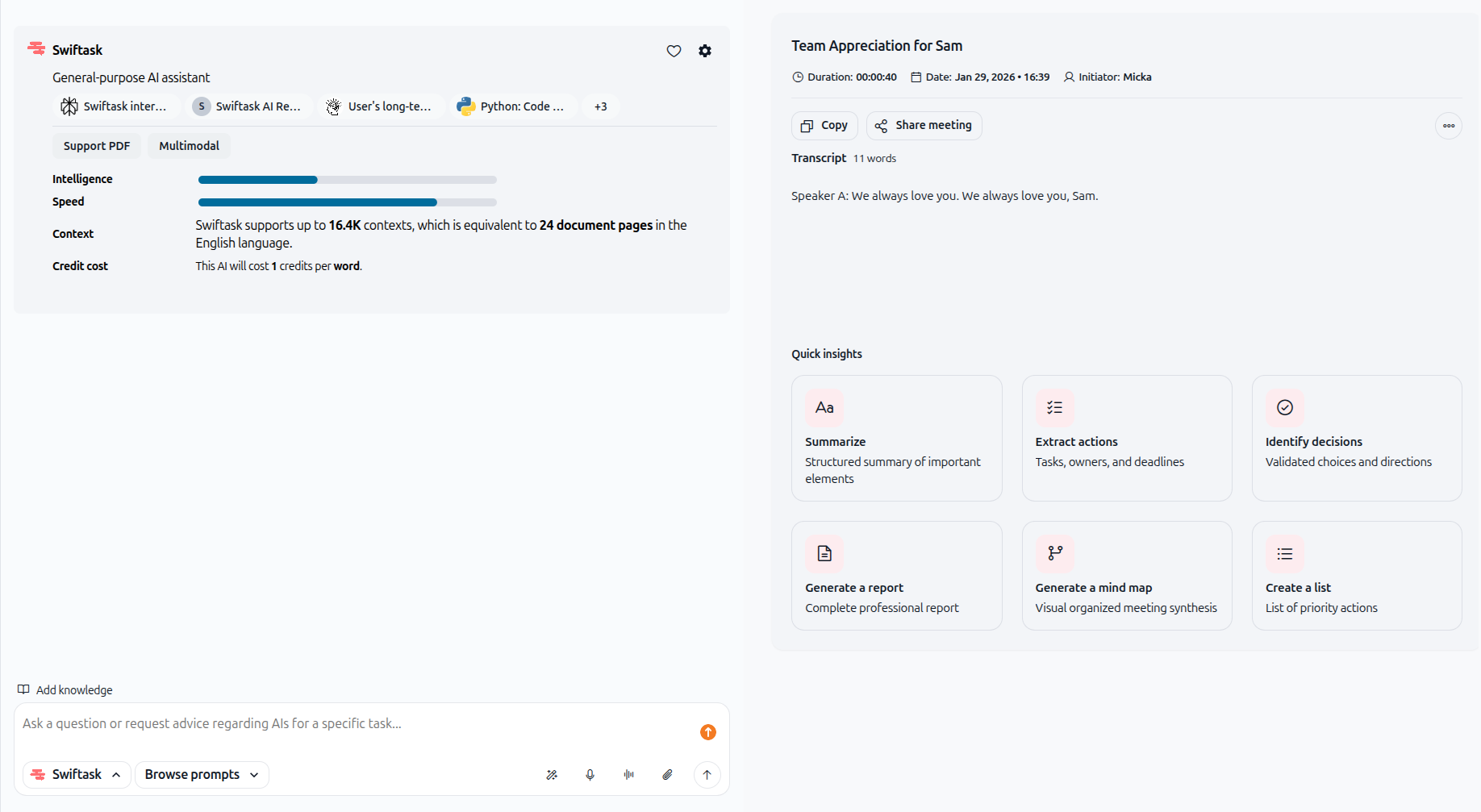Viewport: 1481px width, 812px height.
Task: Open the Swiftask AI Re… skill chip
Action: point(249,106)
